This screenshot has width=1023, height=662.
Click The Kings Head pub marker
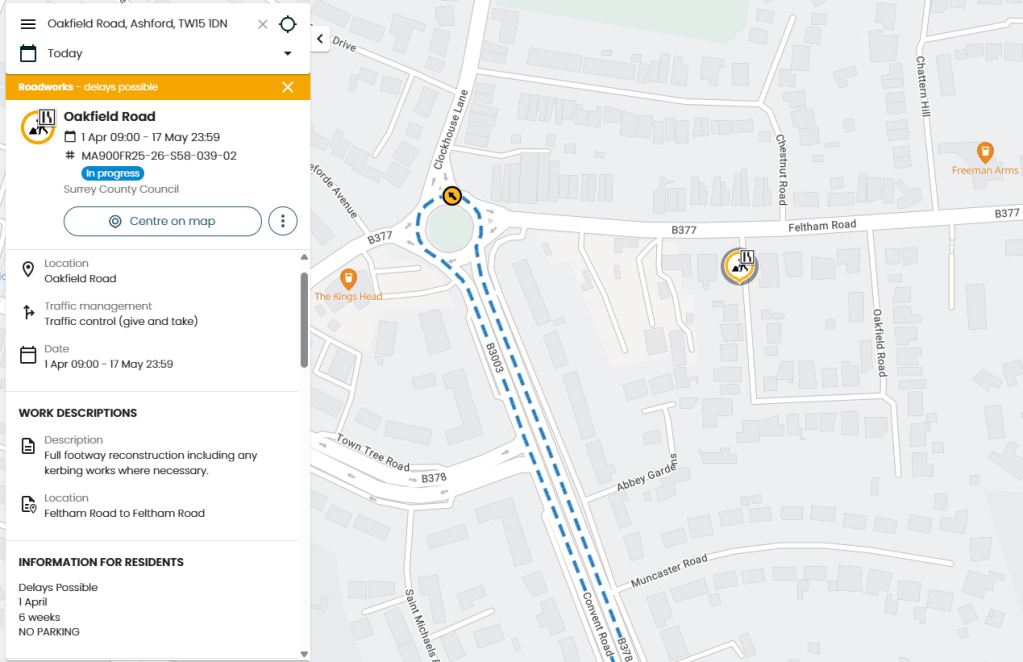click(x=348, y=277)
